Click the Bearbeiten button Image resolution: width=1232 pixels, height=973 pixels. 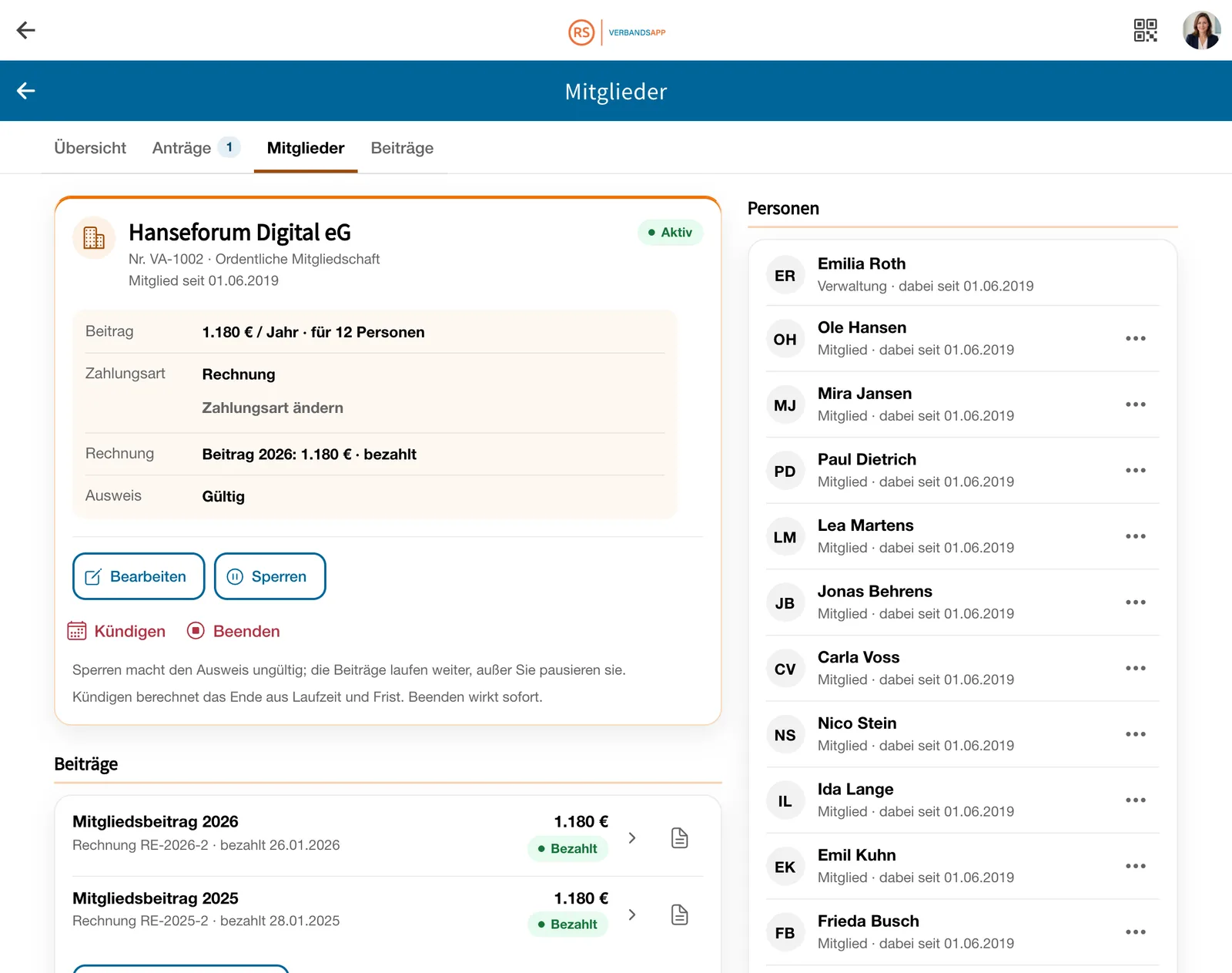[139, 576]
